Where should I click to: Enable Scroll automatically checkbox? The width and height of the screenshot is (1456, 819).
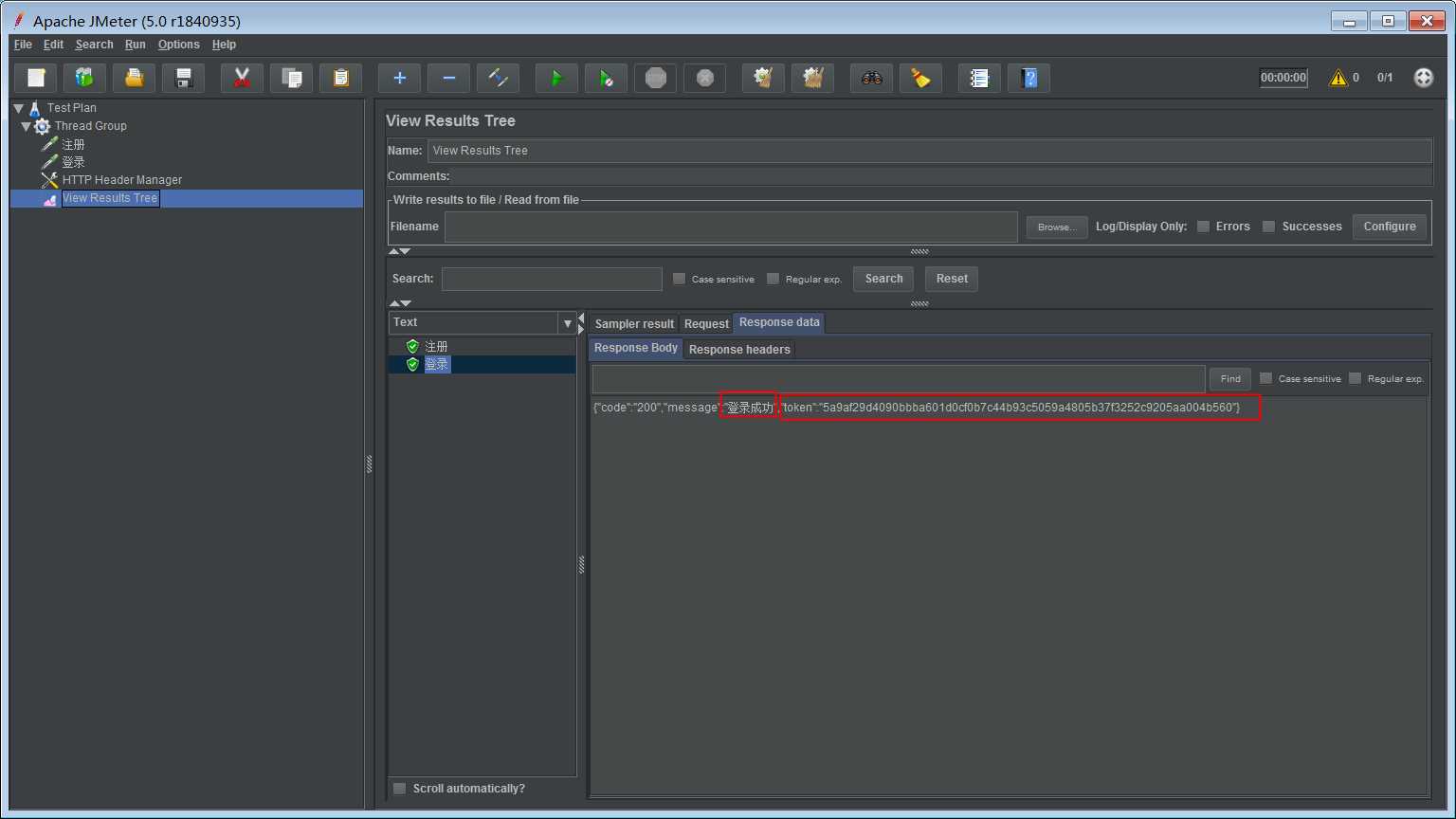coord(400,789)
